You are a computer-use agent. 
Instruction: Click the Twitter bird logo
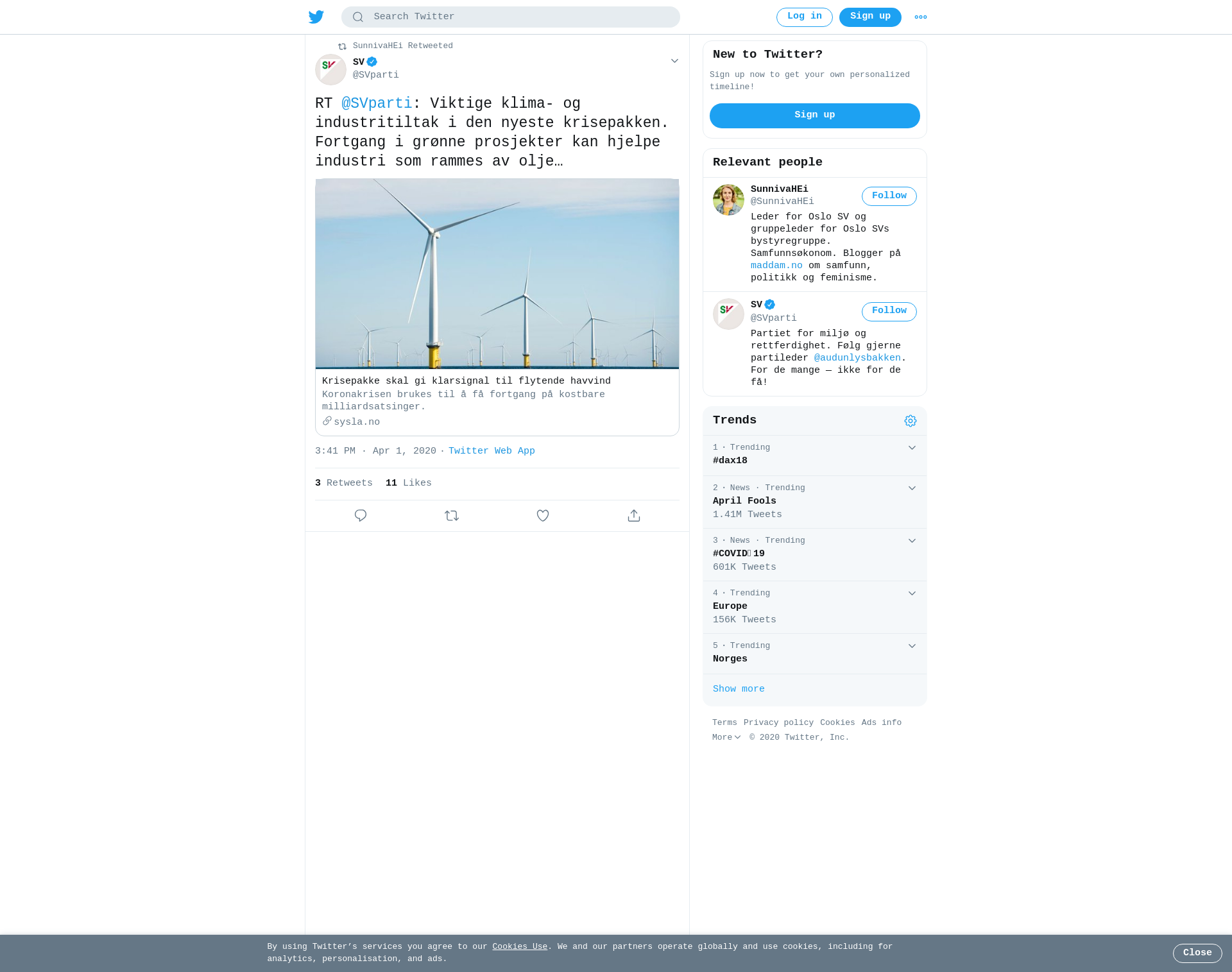point(316,17)
